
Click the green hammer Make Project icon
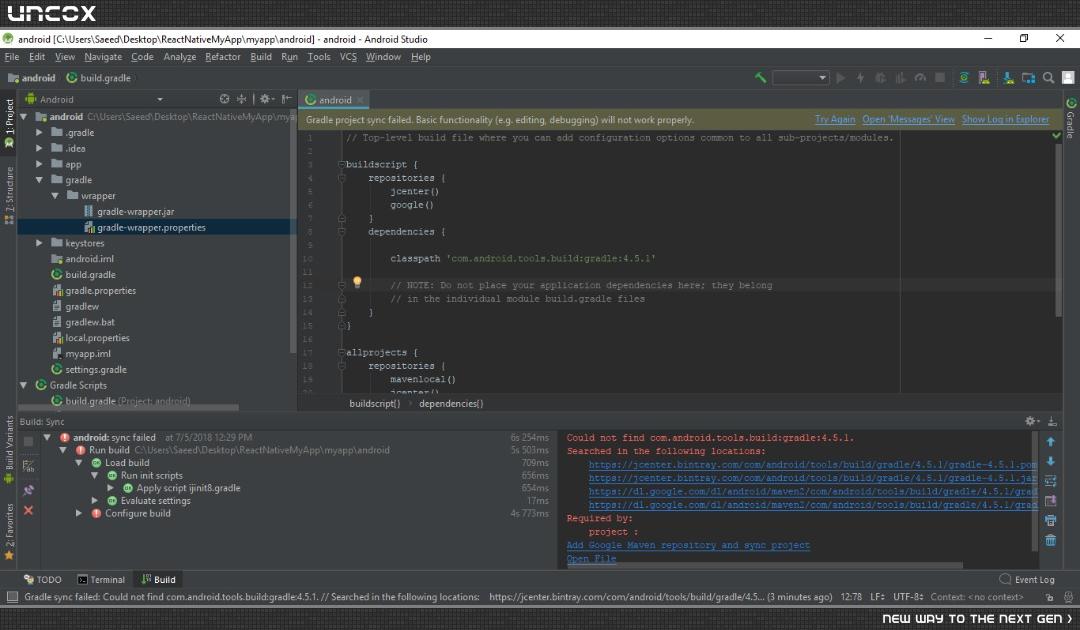point(760,78)
